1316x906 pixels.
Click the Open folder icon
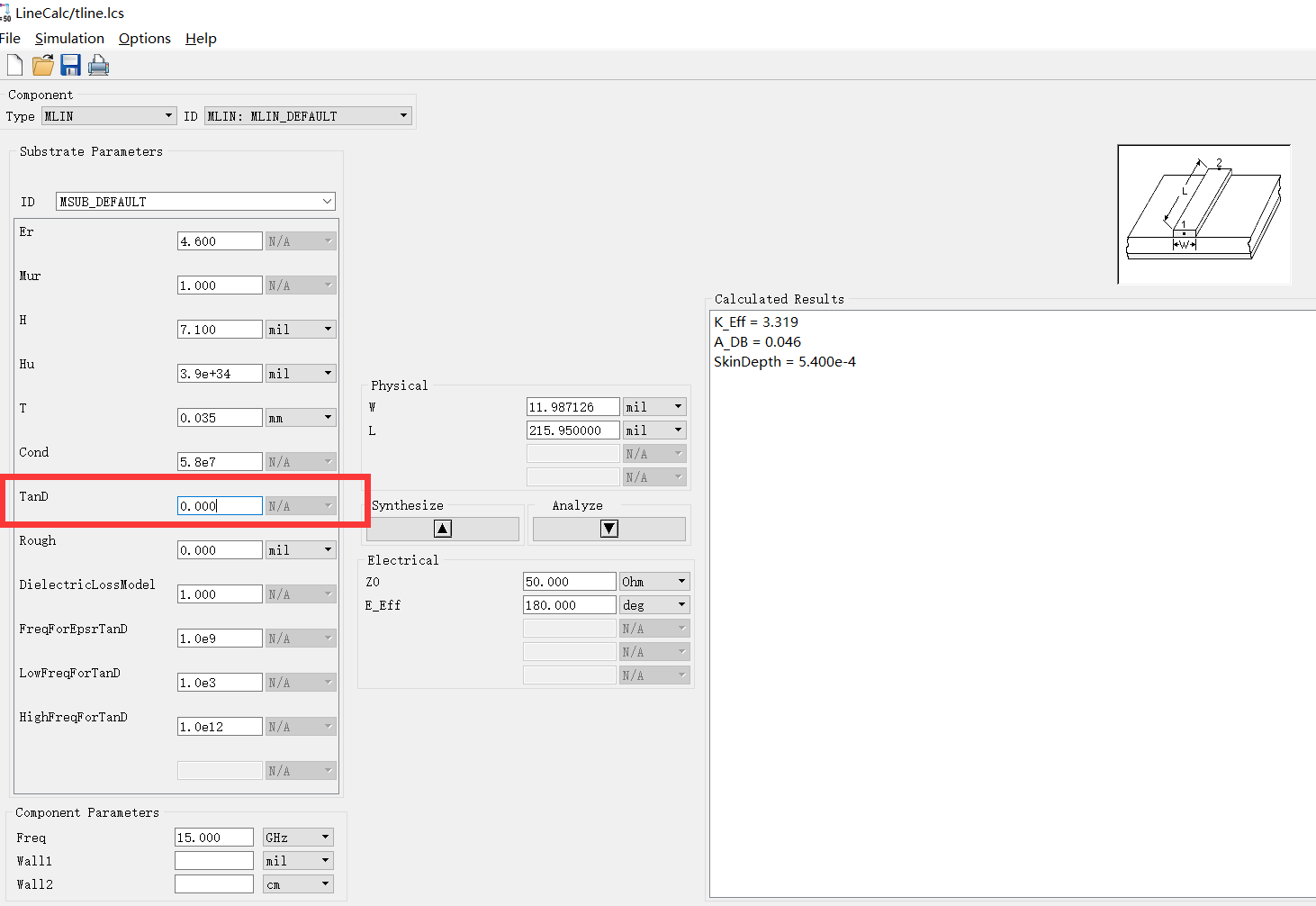[42, 65]
